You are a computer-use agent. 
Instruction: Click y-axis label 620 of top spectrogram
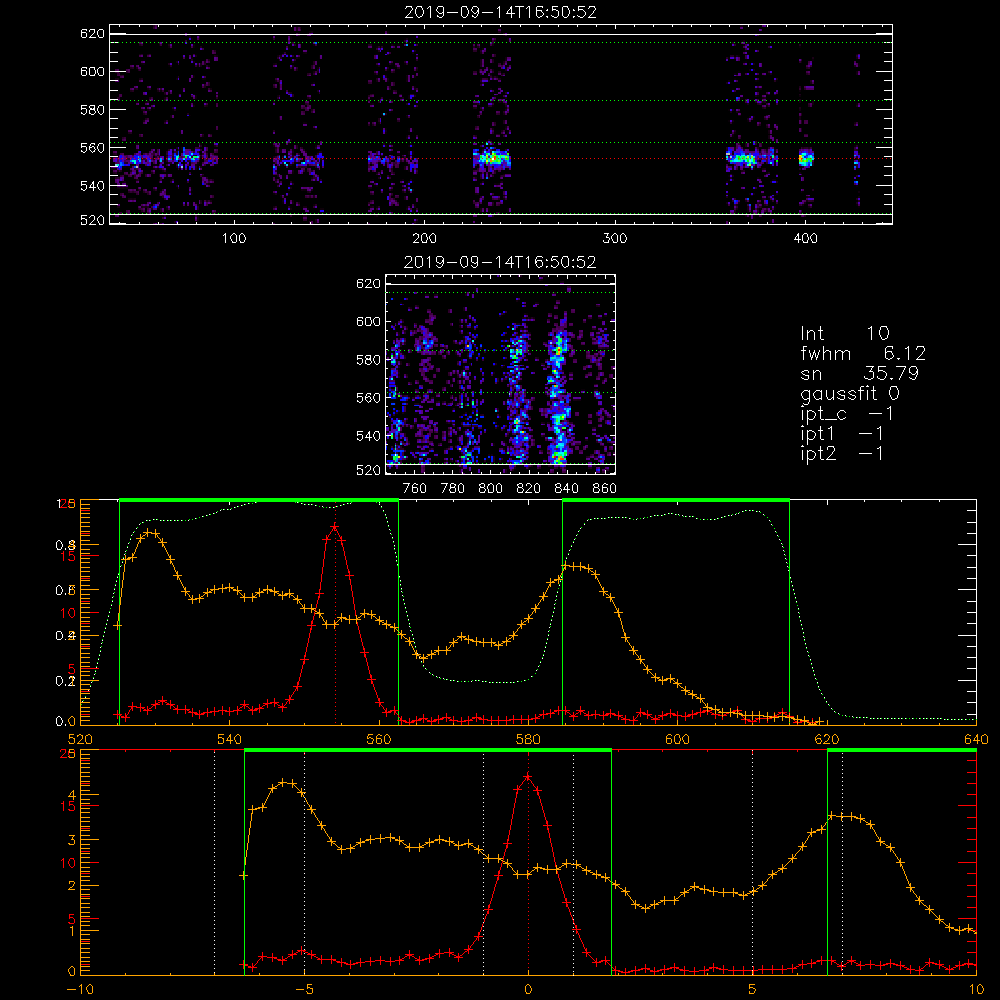tap(92, 34)
